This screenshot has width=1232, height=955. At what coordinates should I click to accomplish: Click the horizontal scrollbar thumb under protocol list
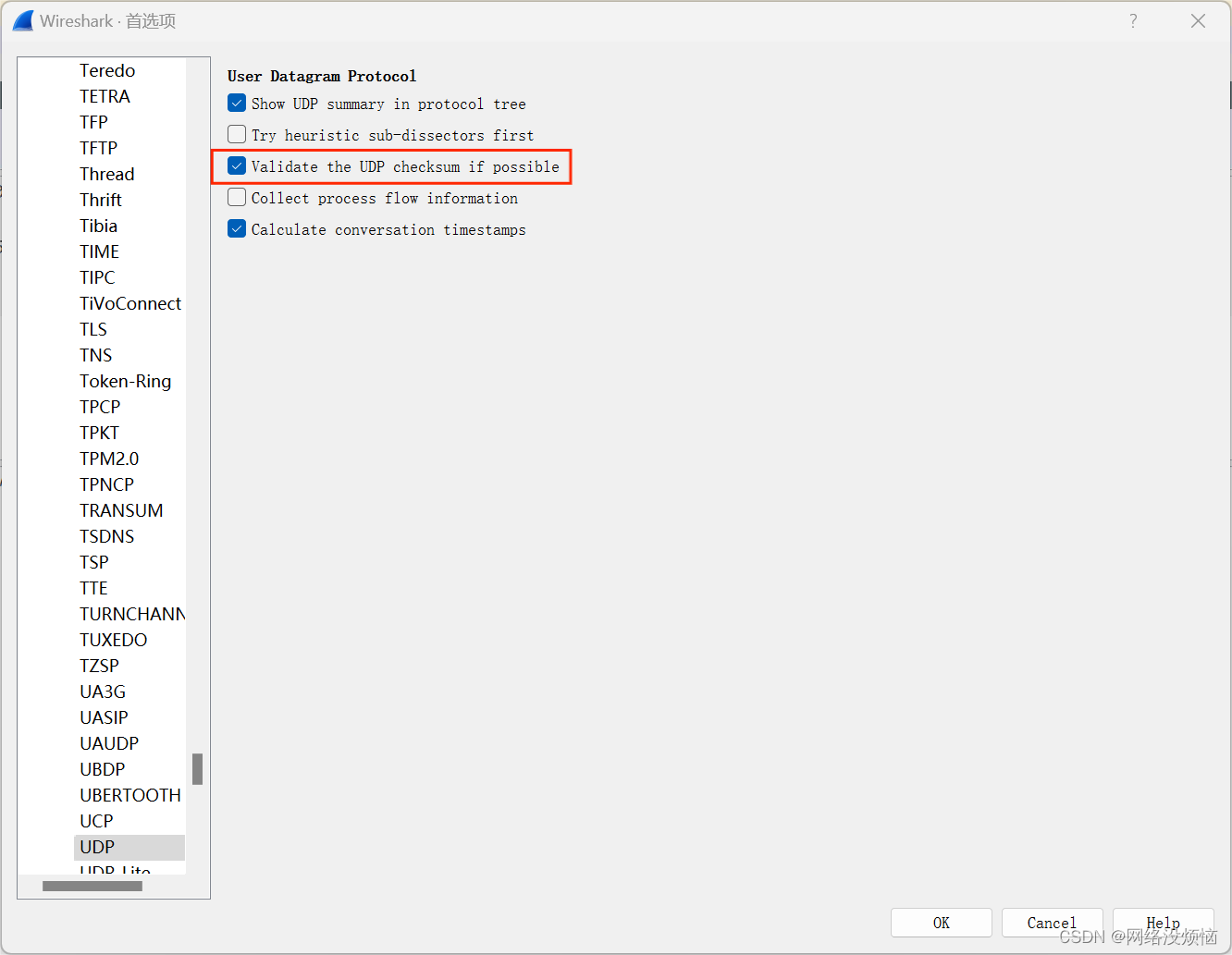92,886
